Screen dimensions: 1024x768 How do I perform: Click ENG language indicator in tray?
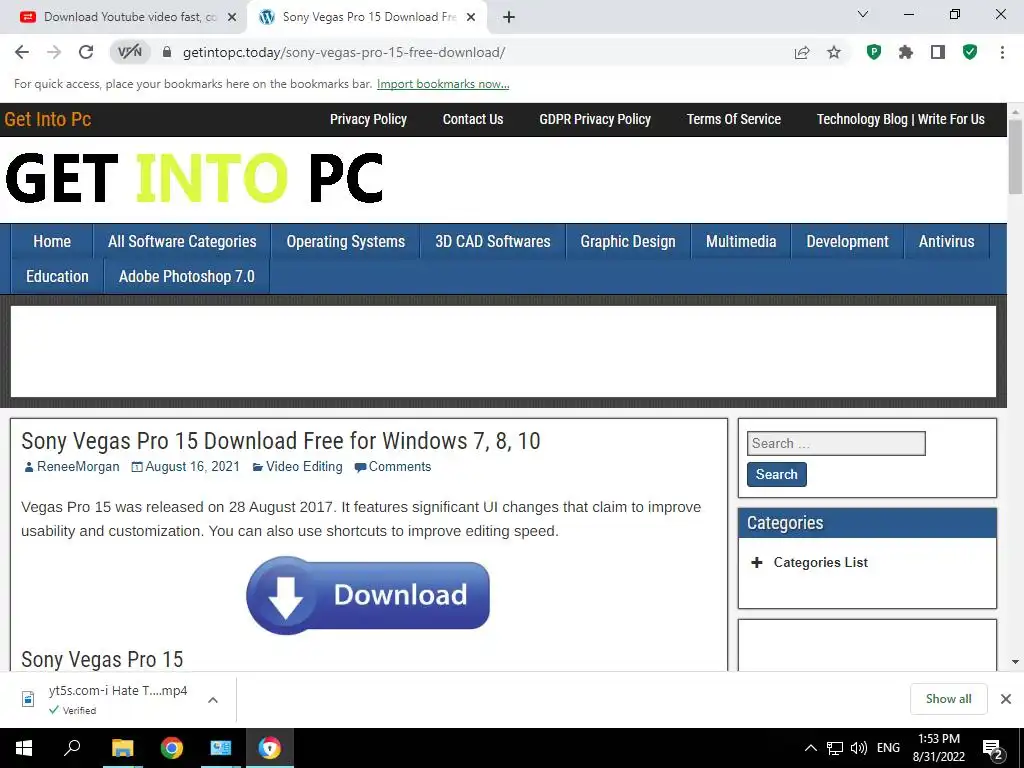(888, 748)
